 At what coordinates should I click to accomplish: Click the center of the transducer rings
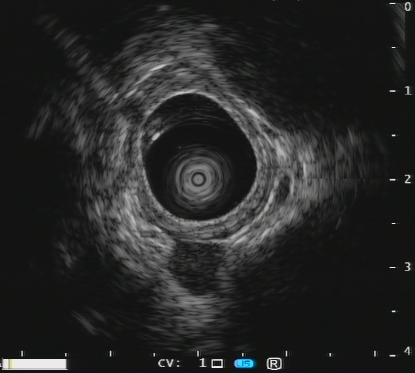[x=198, y=180]
